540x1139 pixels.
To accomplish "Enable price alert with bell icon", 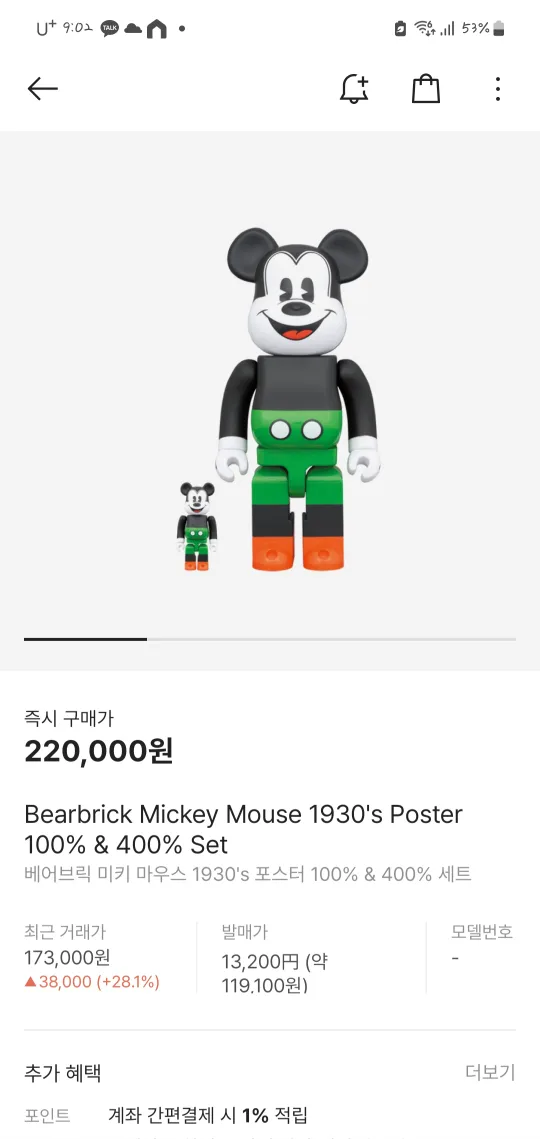I will (354, 89).
